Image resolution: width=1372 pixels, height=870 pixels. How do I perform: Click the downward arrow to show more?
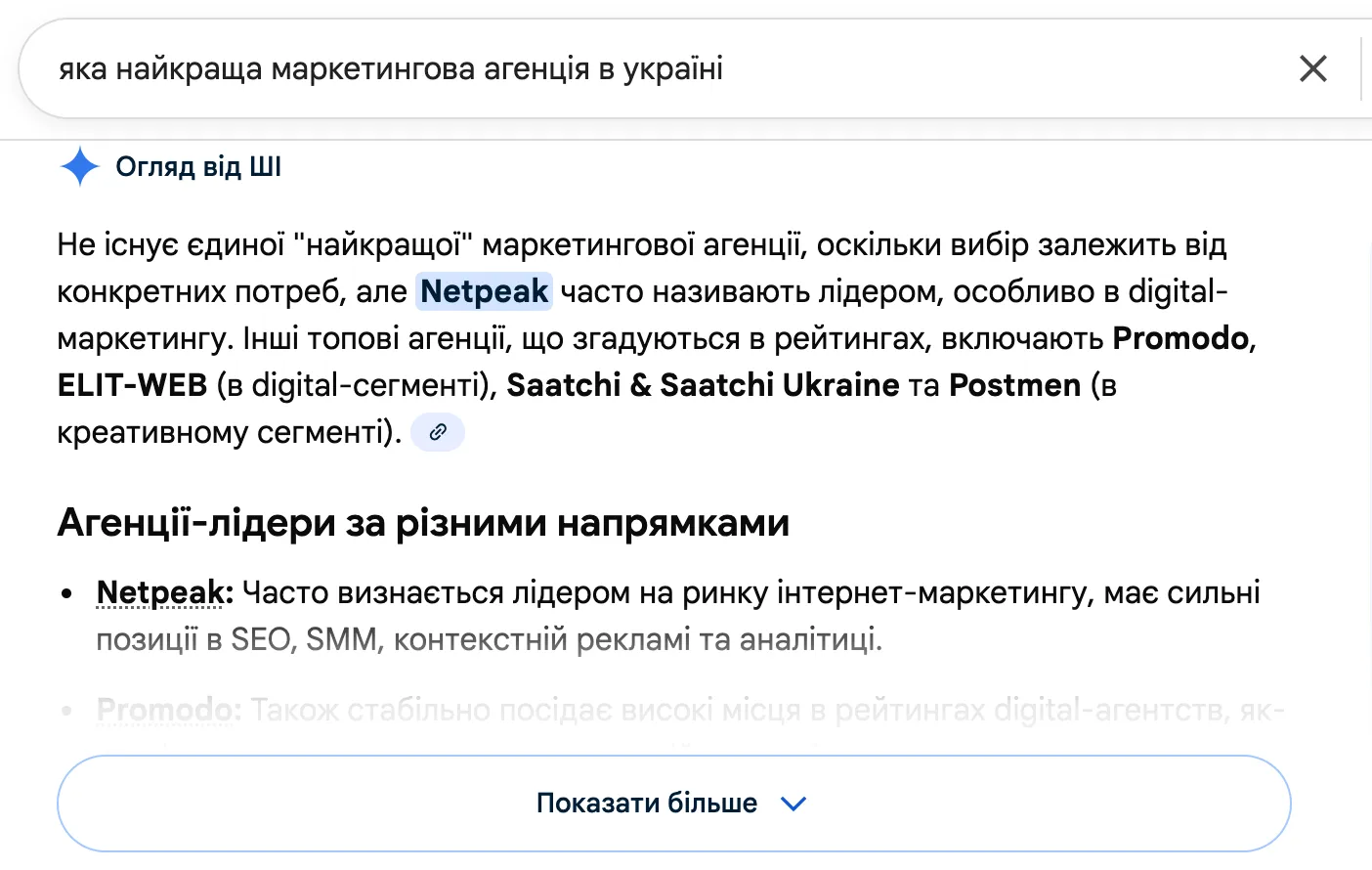(793, 803)
